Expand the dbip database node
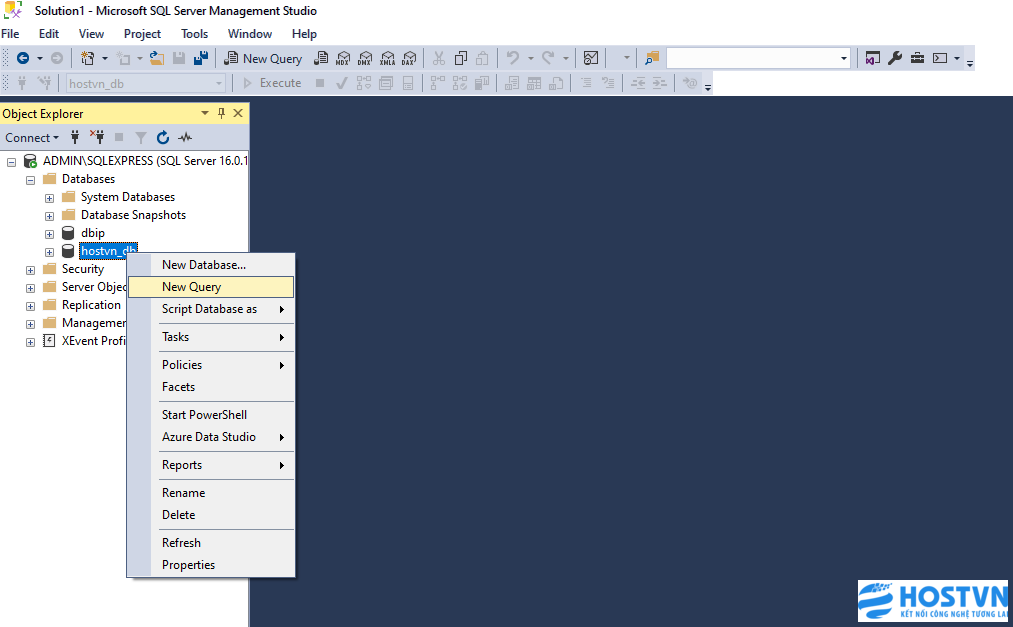This screenshot has height=627, width=1013. (x=49, y=234)
